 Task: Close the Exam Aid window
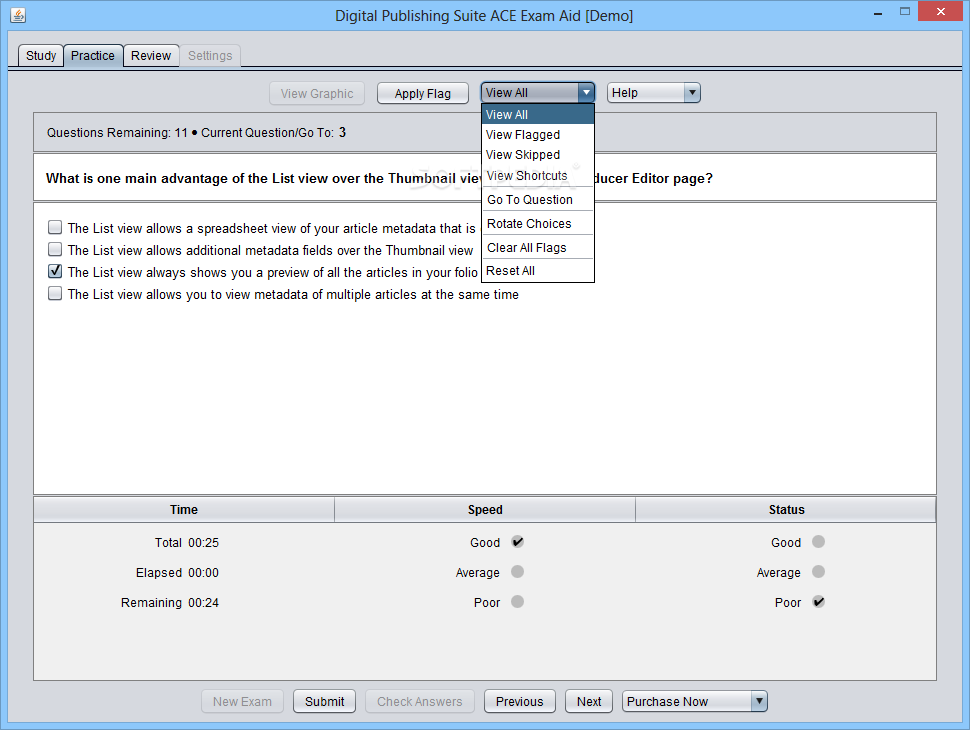(x=941, y=11)
